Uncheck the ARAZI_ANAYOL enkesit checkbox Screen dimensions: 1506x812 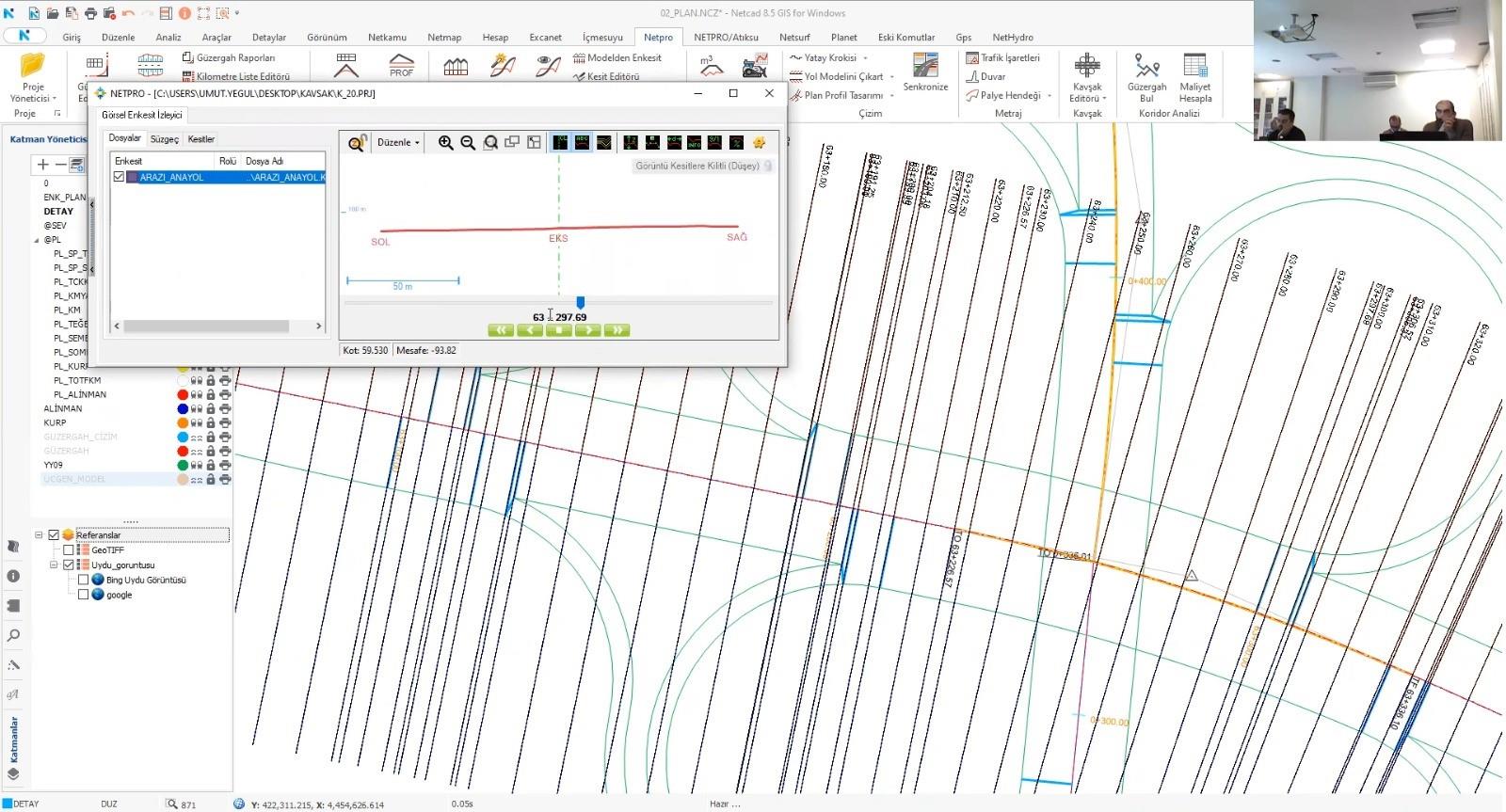(119, 177)
